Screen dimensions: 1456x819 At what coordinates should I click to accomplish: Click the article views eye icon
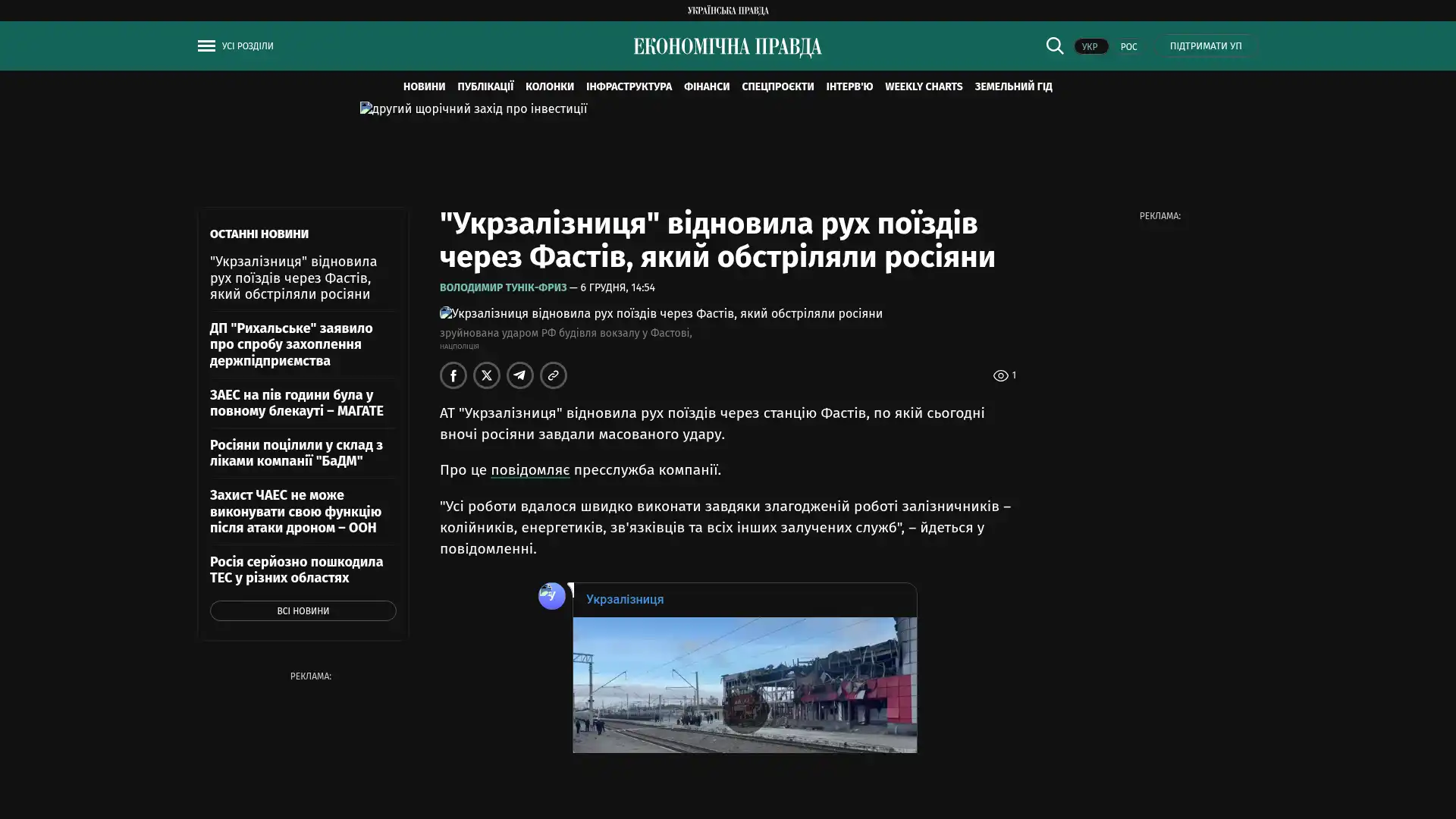pyautogui.click(x=1000, y=375)
